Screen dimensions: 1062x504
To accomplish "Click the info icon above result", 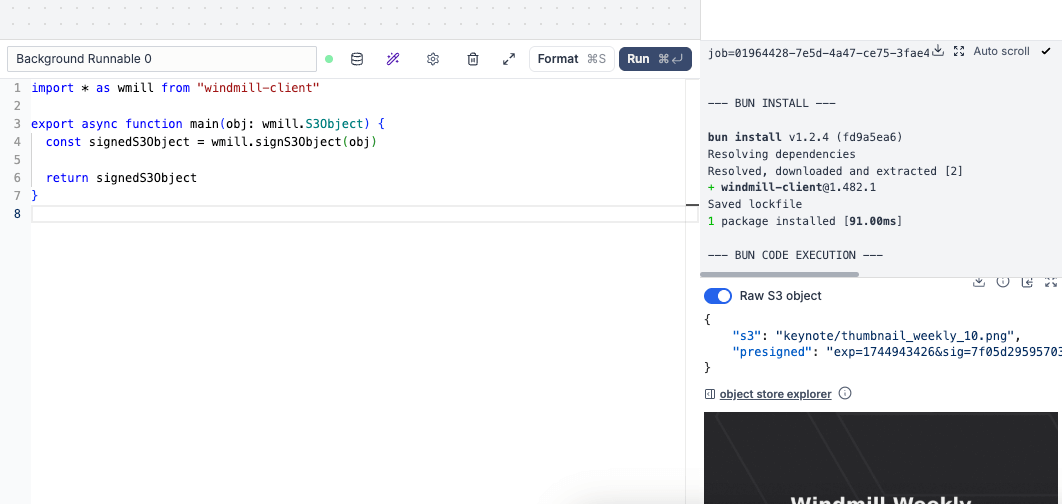I will click(1003, 283).
